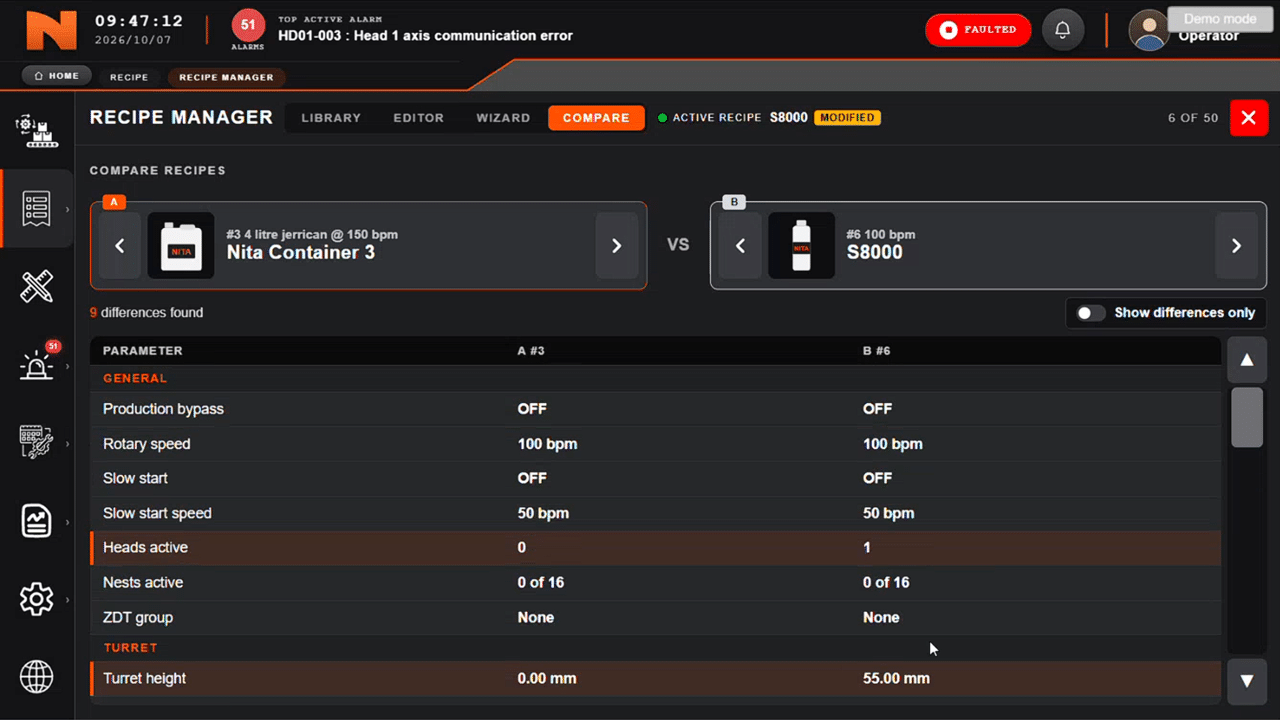This screenshot has width=1280, height=720.
Task: Click the Home breadcrumb button
Action: click(57, 76)
